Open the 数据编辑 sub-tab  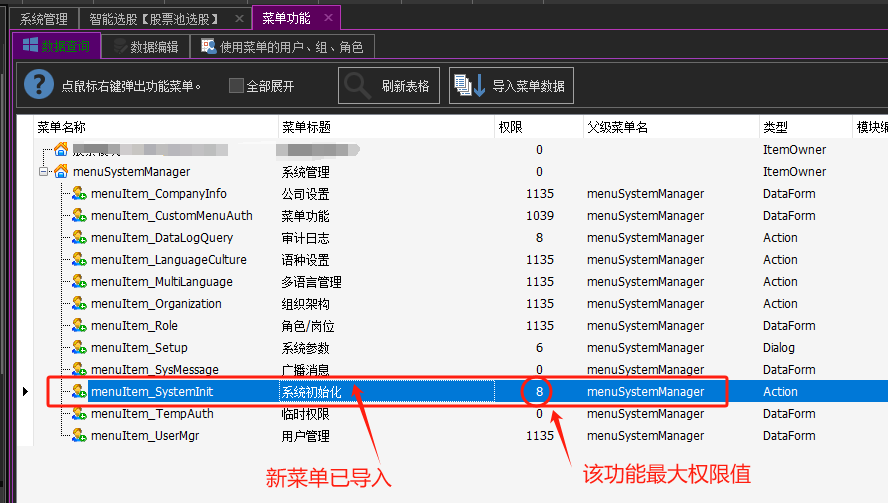pos(146,46)
